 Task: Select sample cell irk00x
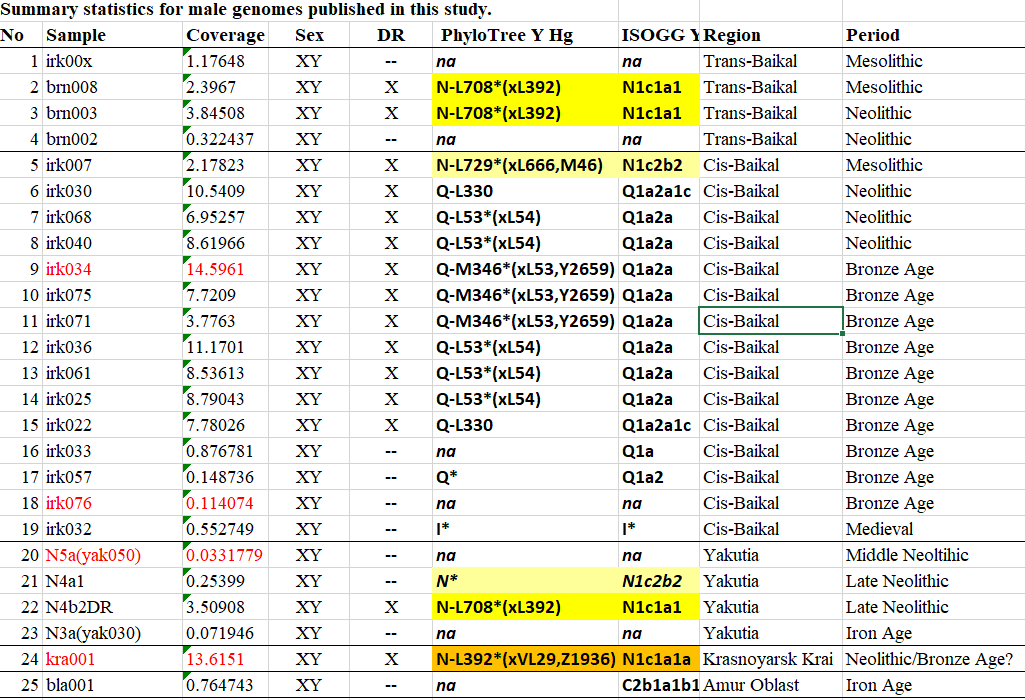pos(112,61)
